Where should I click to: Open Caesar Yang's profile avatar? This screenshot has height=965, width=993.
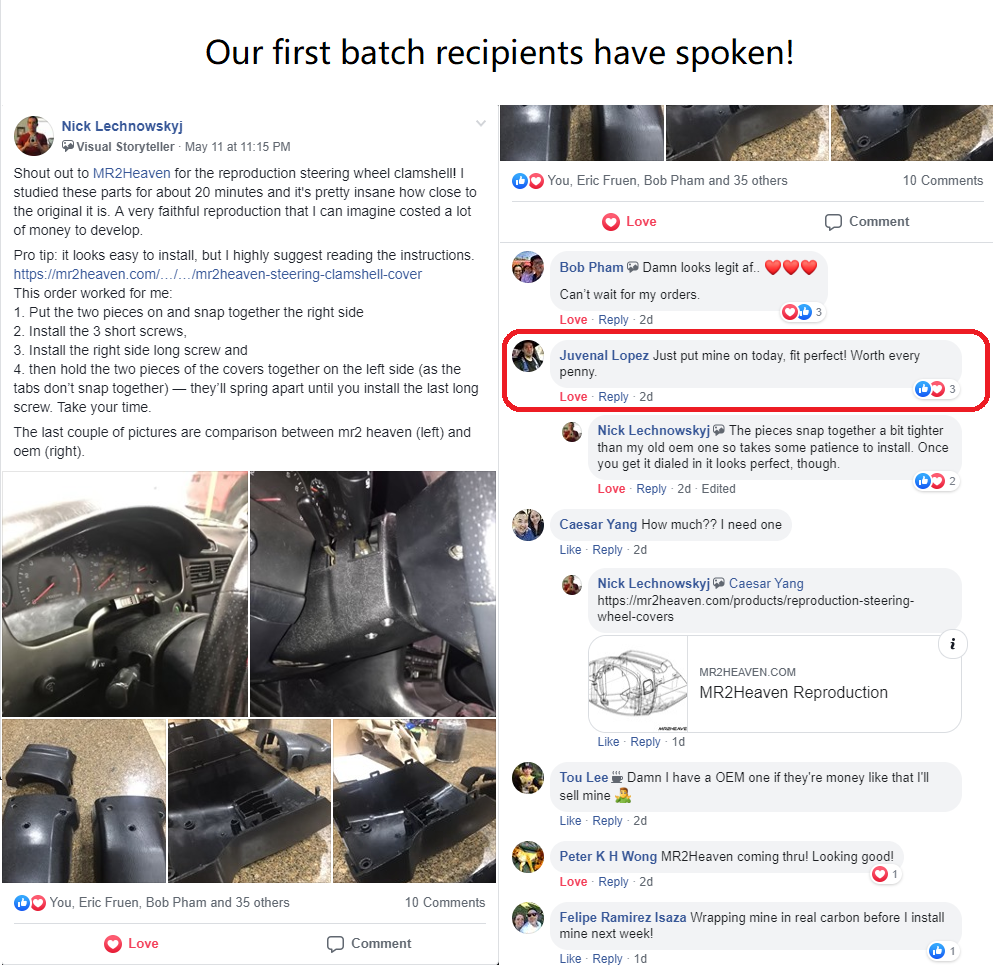tap(528, 525)
